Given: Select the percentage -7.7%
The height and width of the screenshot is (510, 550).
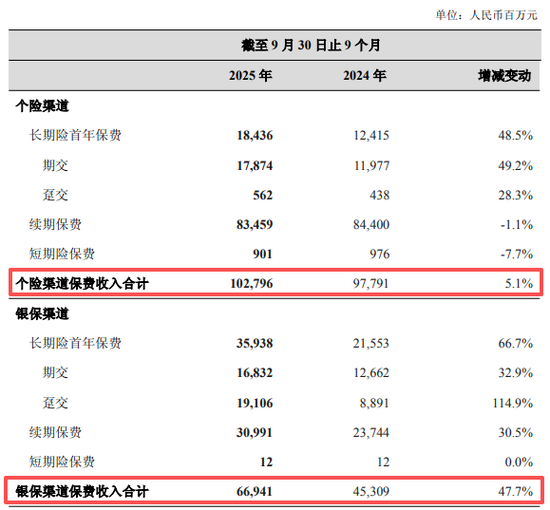Looking at the screenshot, I should click(516, 254).
